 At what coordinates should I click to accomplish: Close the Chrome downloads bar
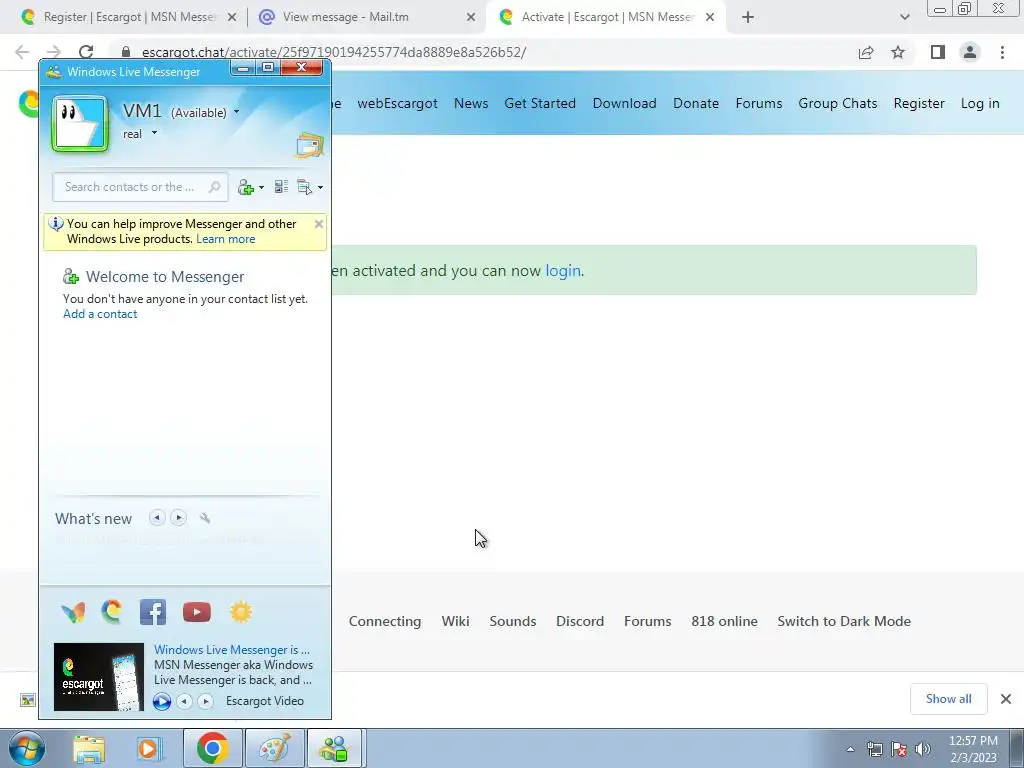[1006, 699]
